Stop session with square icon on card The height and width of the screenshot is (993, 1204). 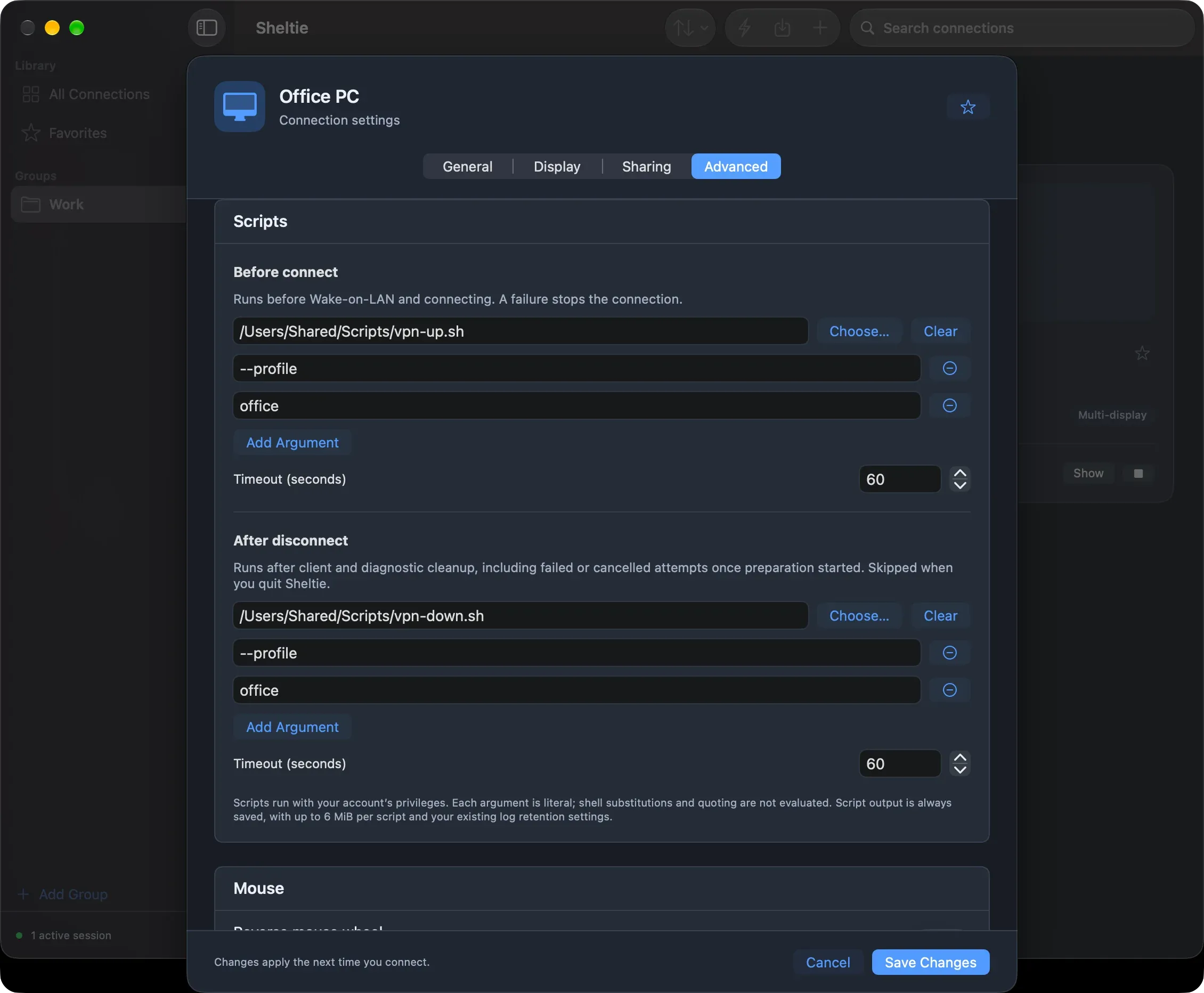click(x=1137, y=474)
